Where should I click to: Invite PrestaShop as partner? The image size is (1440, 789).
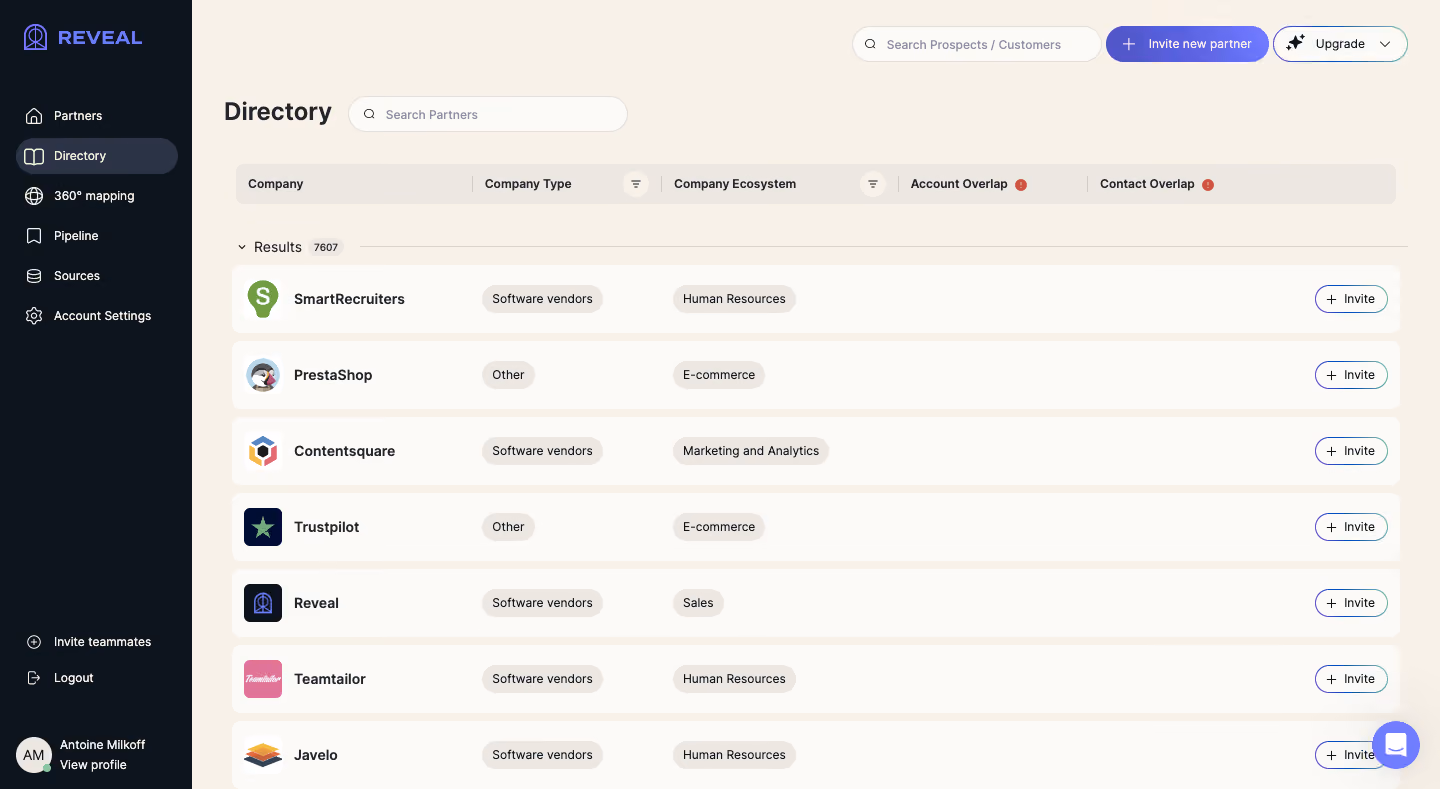(x=1351, y=375)
